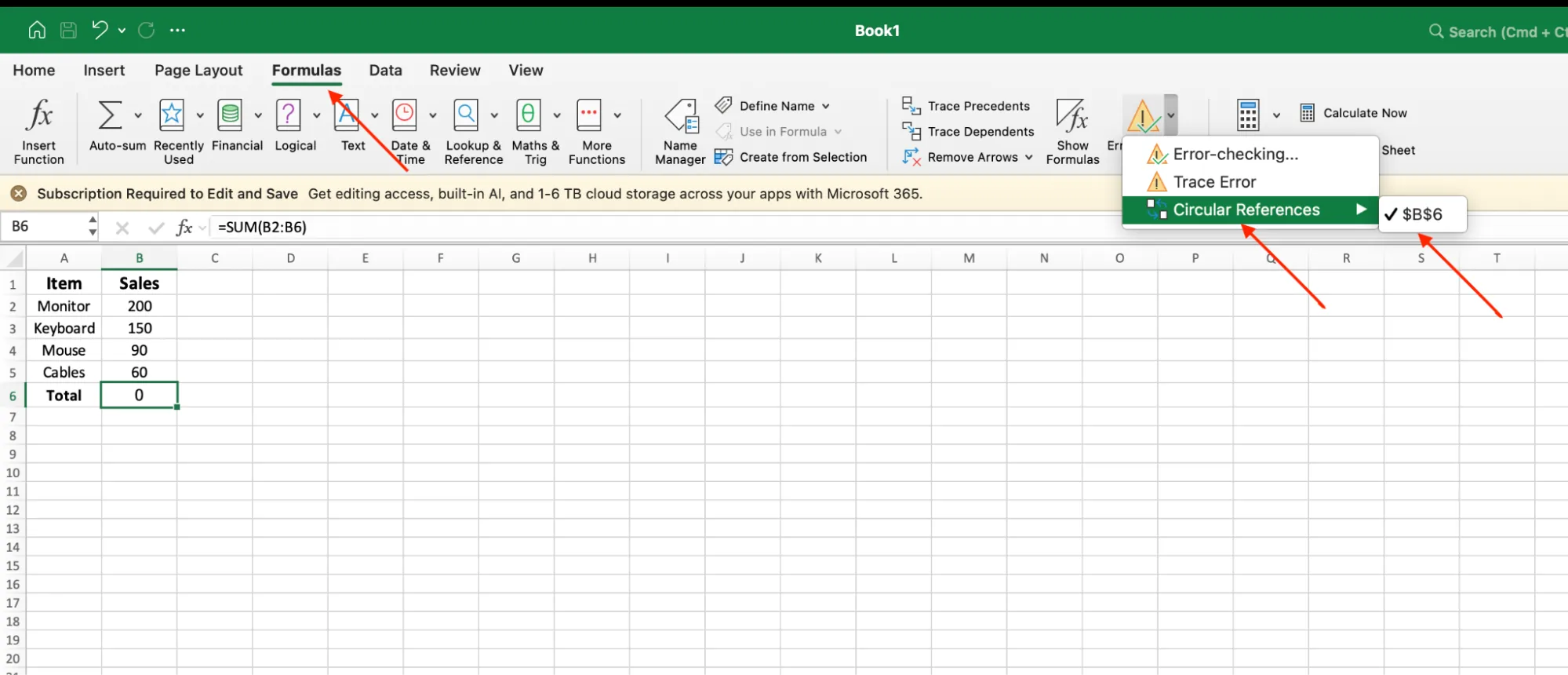Click the select-all corner of sheet

(x=13, y=257)
